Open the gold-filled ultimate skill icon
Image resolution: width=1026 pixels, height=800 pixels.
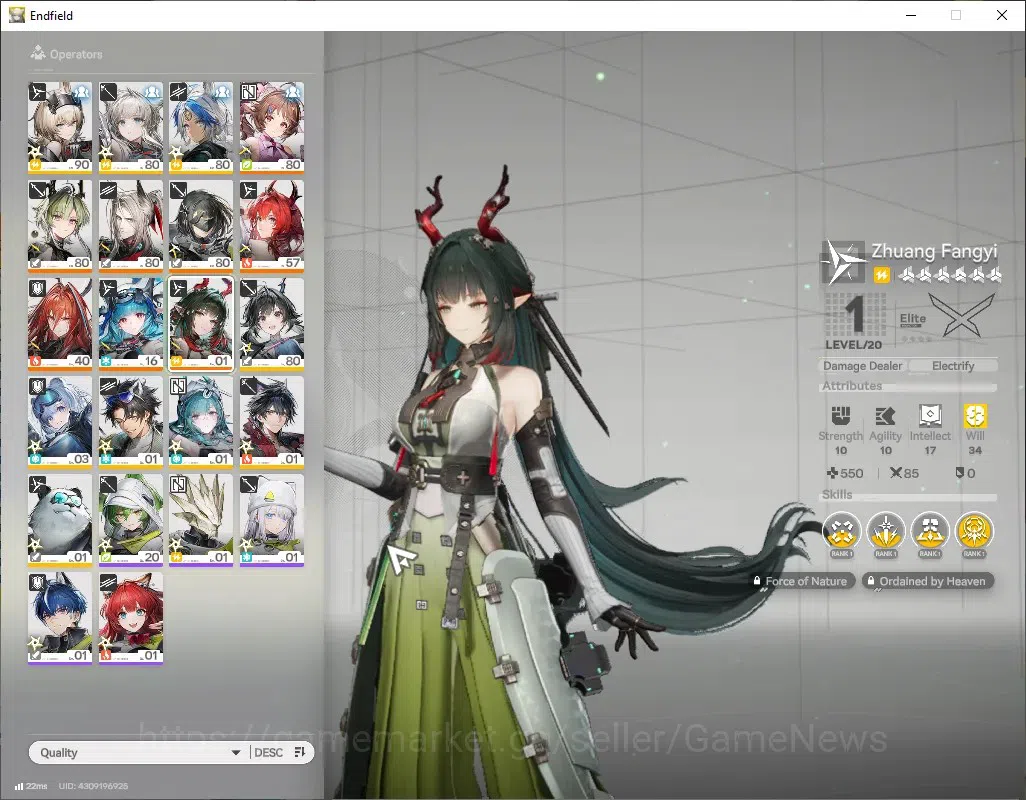(x=974, y=532)
